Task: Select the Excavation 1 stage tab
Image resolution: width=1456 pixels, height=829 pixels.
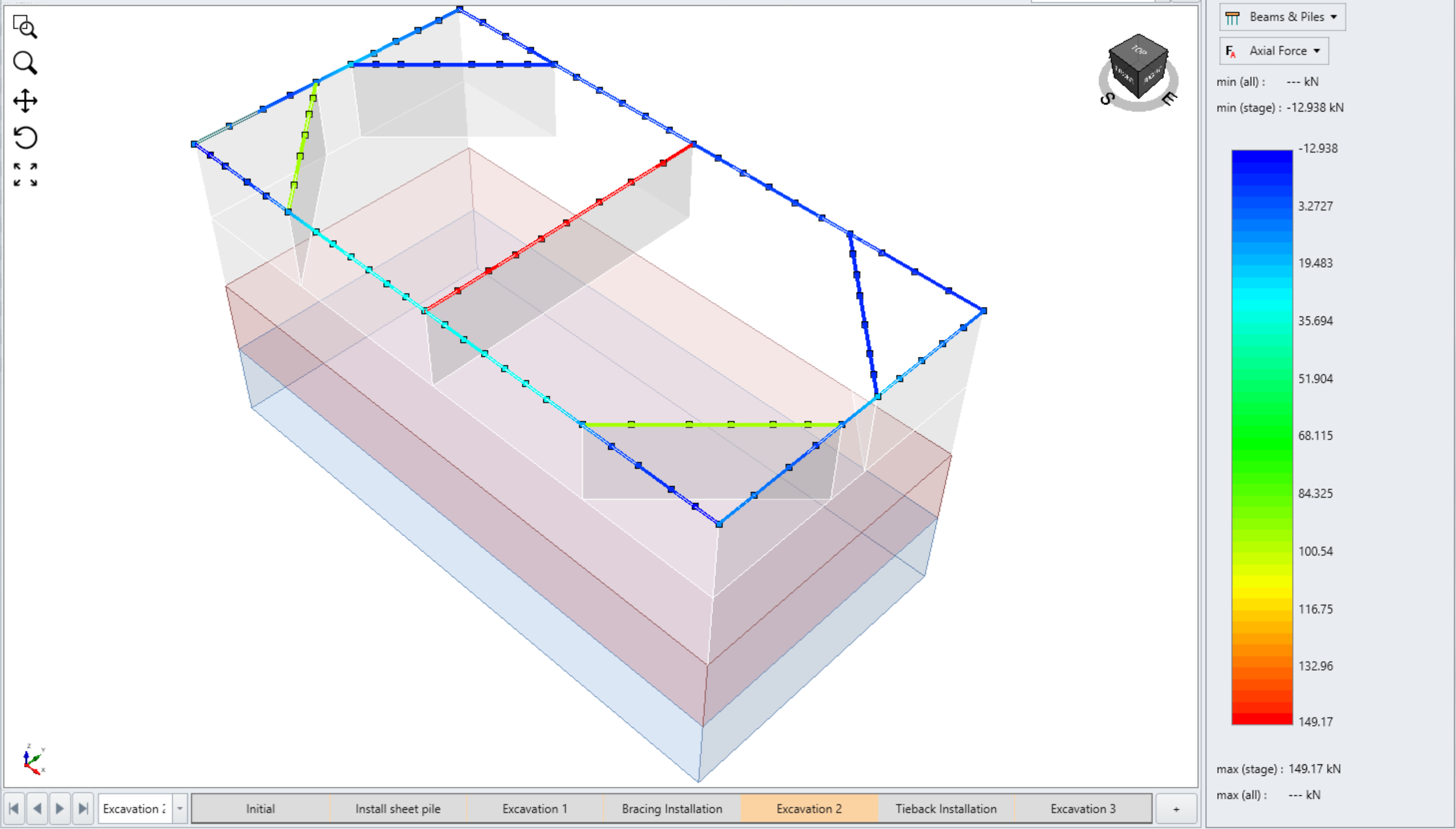Action: click(535, 809)
